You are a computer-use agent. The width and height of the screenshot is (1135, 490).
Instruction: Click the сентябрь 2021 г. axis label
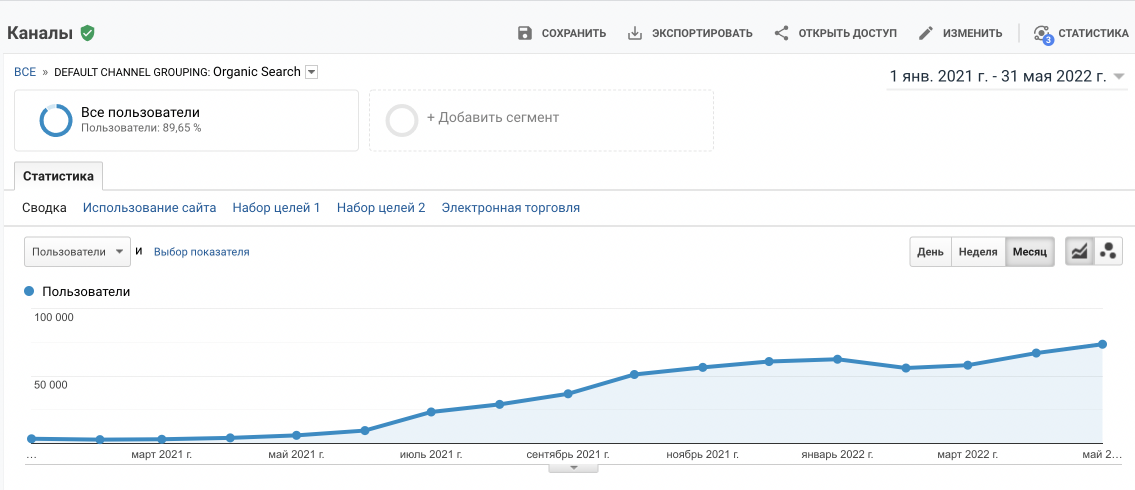pos(568,455)
